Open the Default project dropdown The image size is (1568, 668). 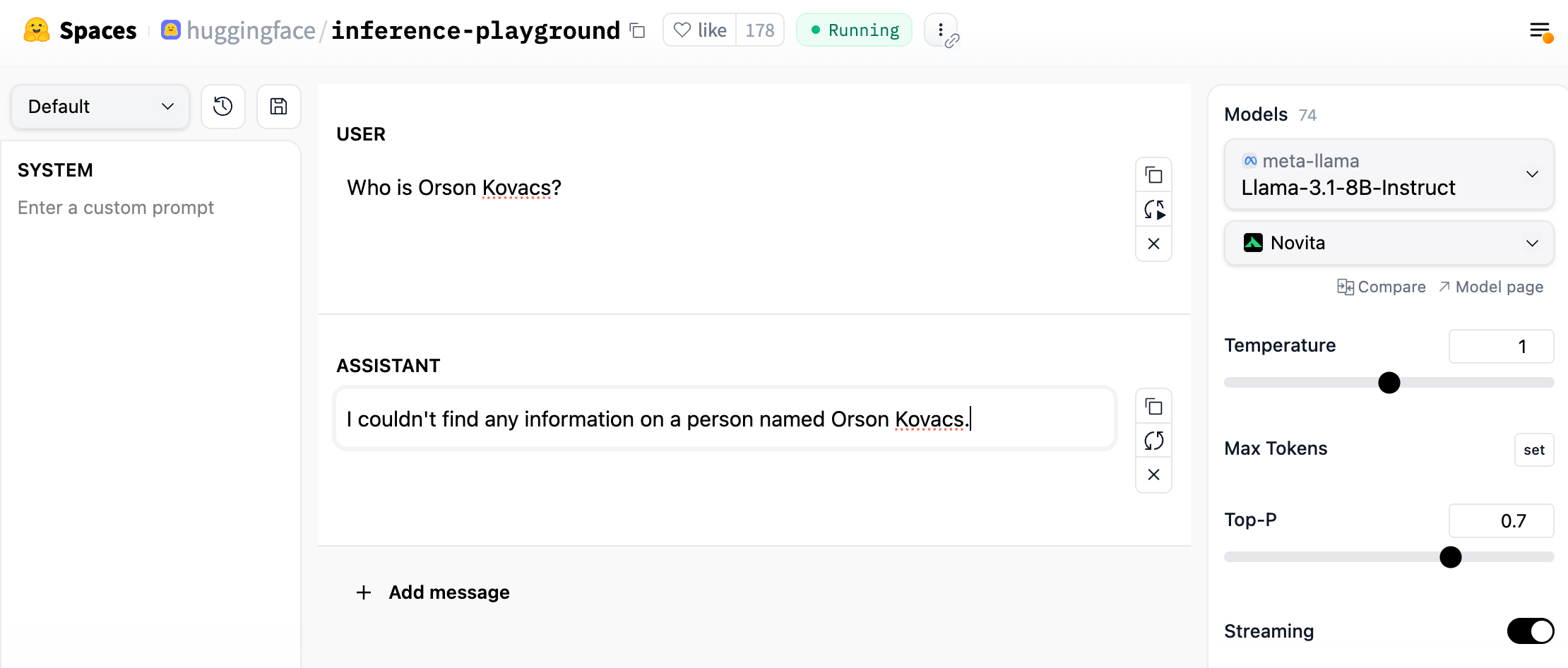100,107
